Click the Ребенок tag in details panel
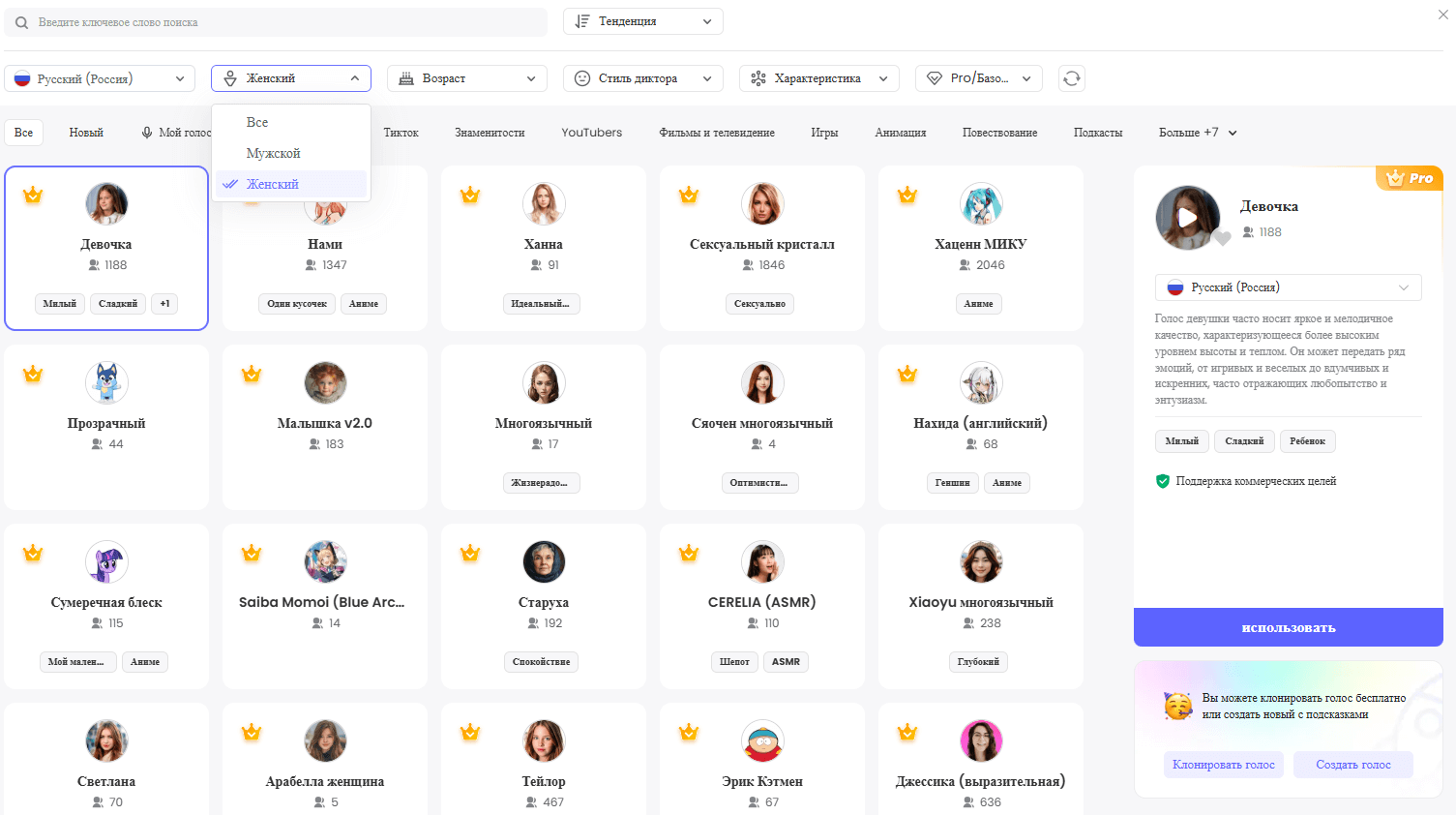This screenshot has height=815, width=1456. point(1307,441)
